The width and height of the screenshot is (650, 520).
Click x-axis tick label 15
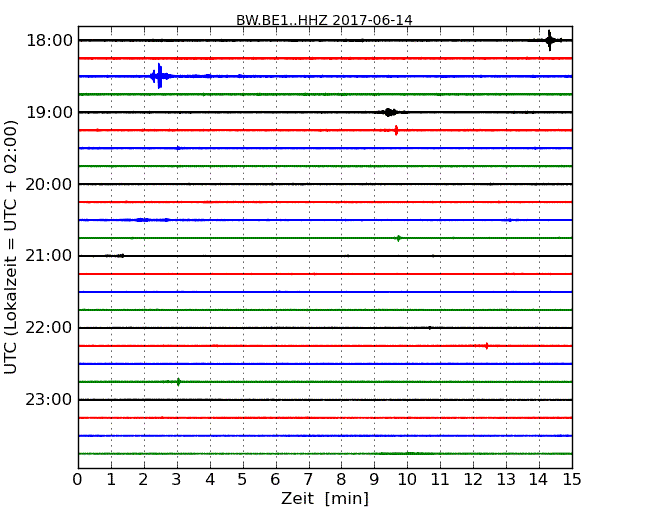click(572, 480)
